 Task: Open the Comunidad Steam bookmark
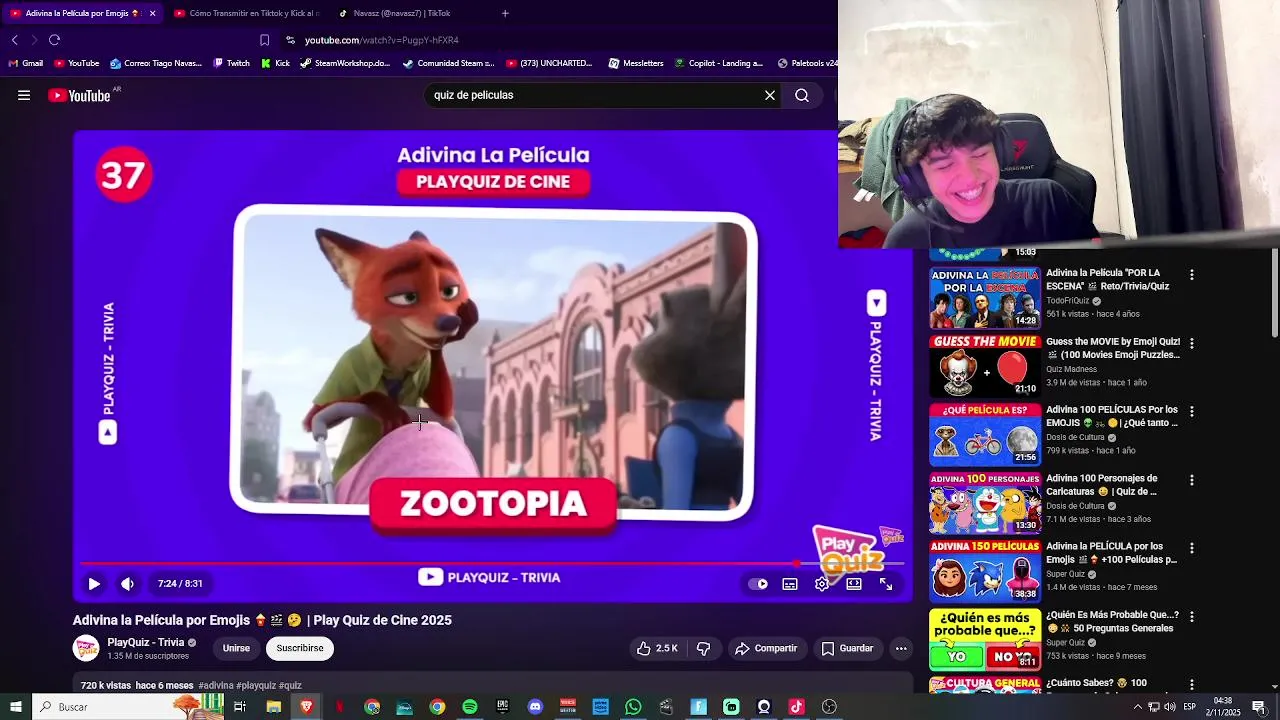(448, 63)
